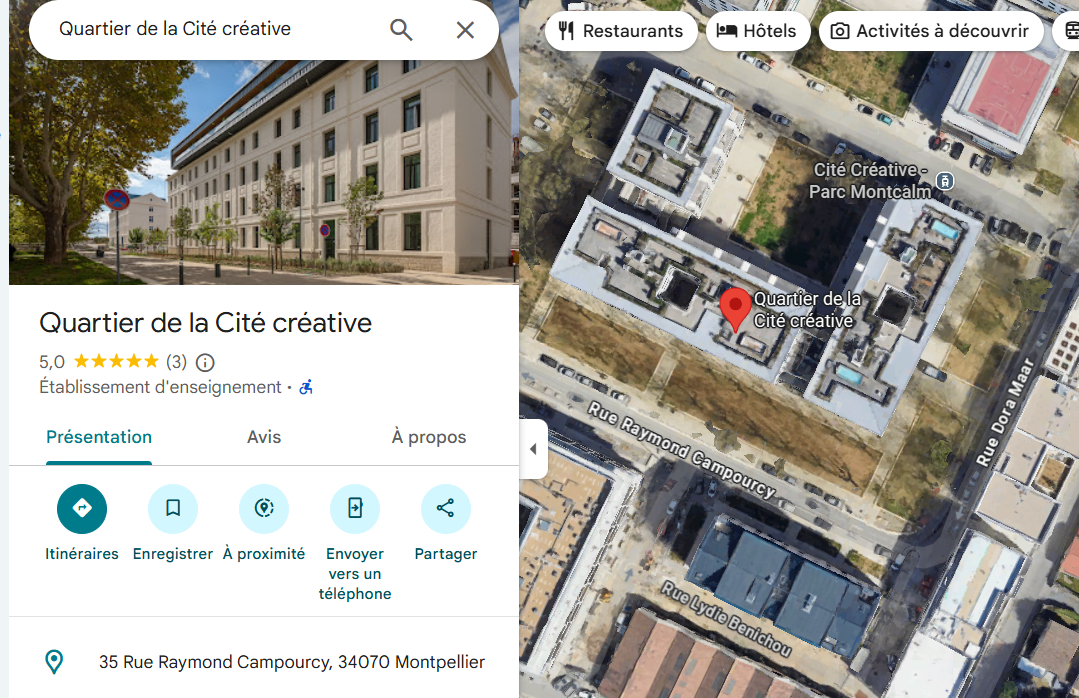Click the Établissement d'enseignement category text
The width and height of the screenshot is (1079, 698).
click(160, 388)
